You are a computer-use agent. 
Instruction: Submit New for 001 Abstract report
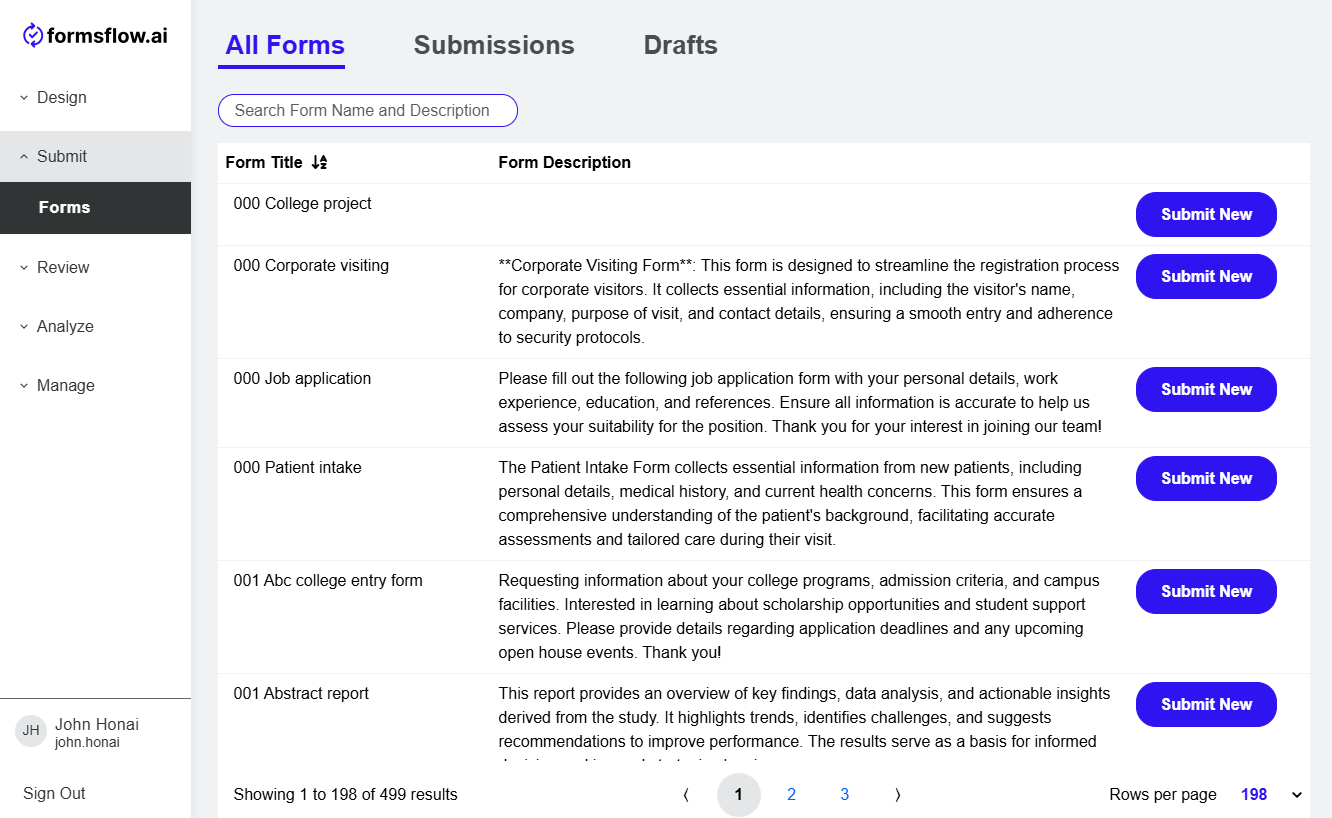coord(1206,704)
